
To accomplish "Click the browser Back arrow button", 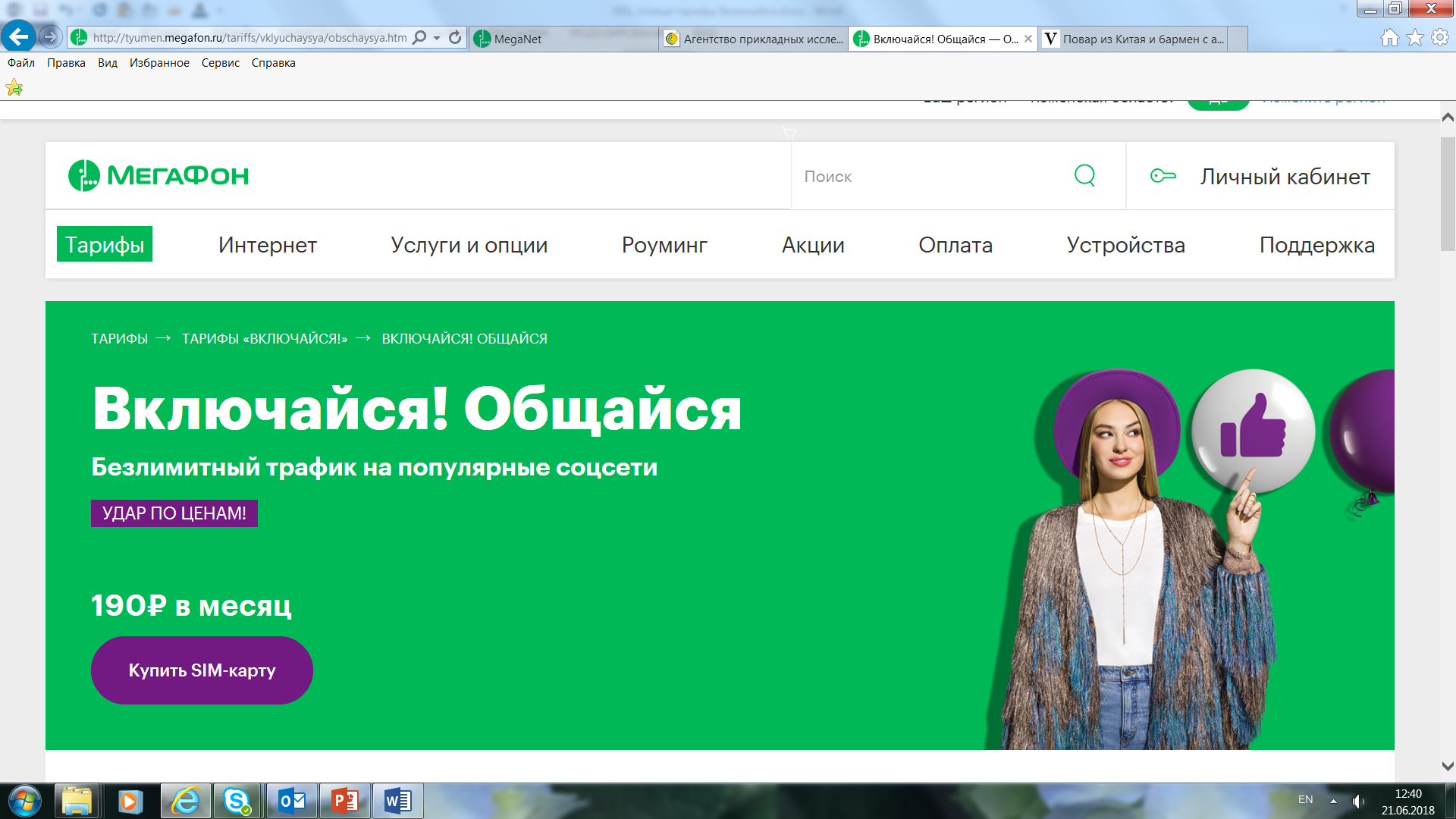I will (18, 36).
